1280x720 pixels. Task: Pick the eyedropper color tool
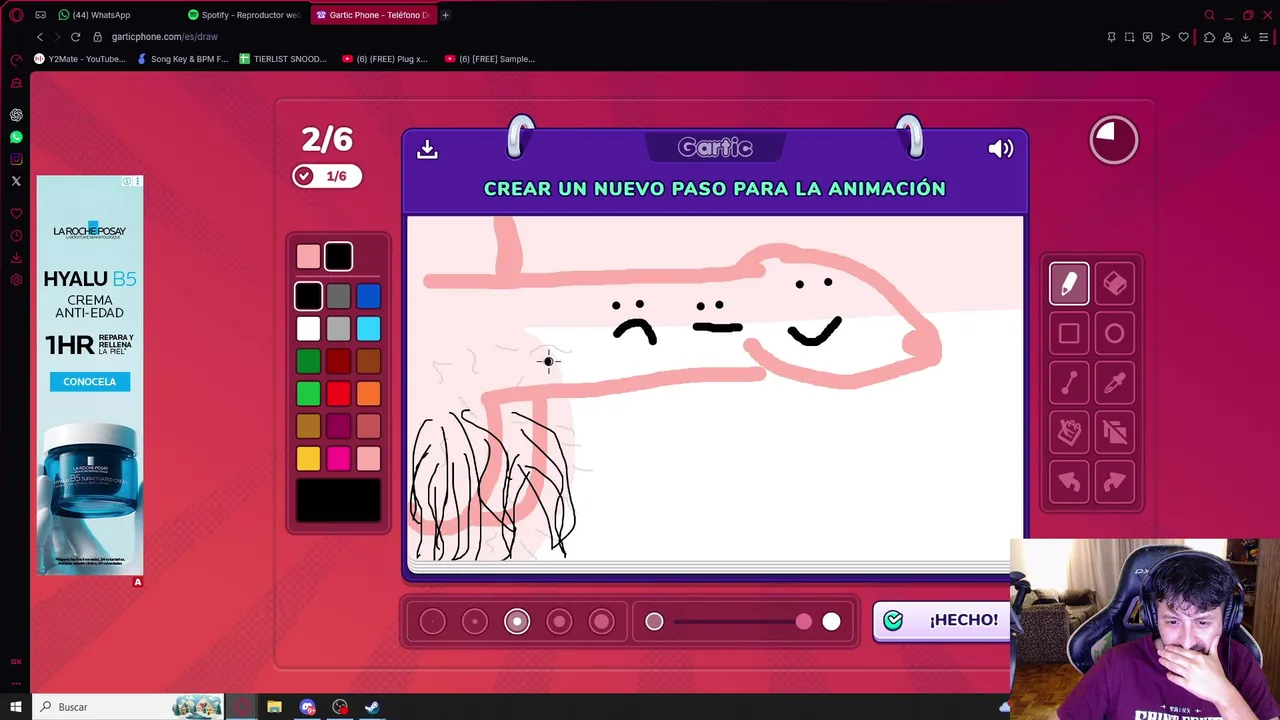click(1115, 383)
